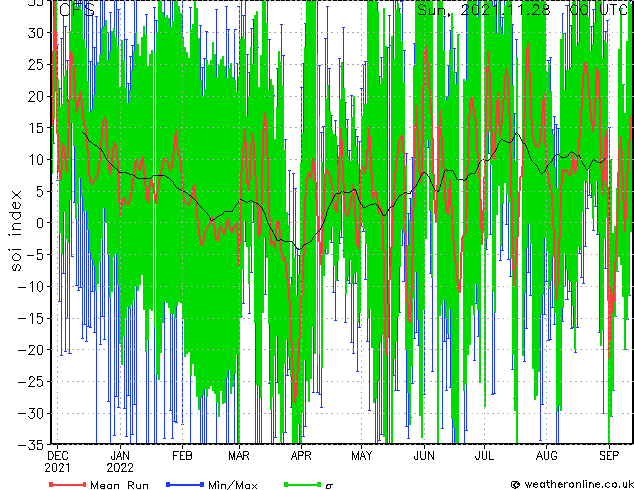This screenshot has width=634, height=490.
Task: Click the 'SEP' x-axis label
Action: point(609,456)
